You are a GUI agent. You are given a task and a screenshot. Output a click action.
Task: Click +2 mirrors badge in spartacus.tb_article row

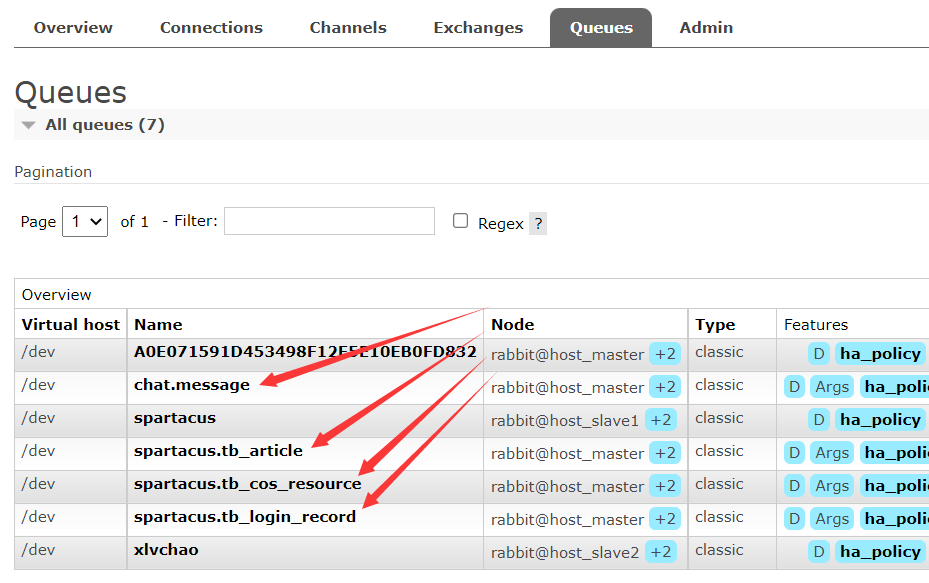tap(665, 453)
